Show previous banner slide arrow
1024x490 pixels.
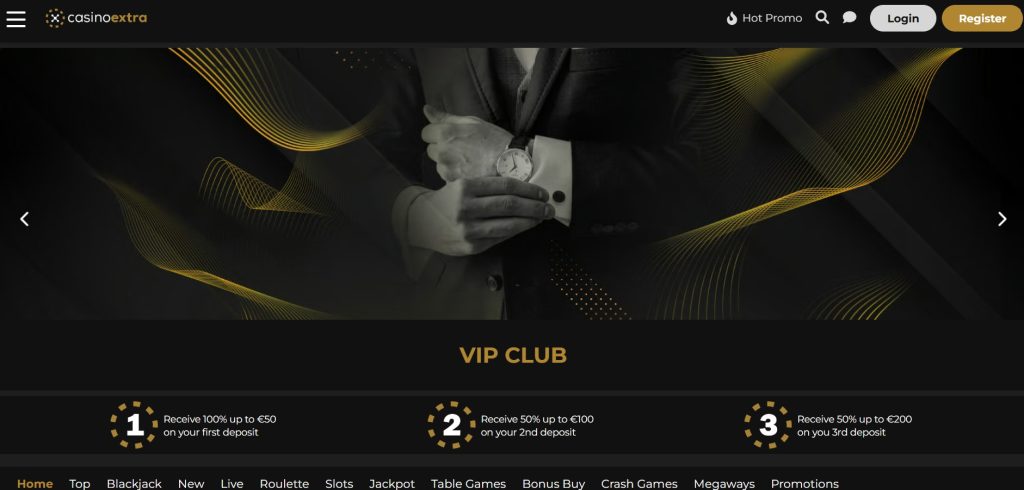(x=24, y=219)
